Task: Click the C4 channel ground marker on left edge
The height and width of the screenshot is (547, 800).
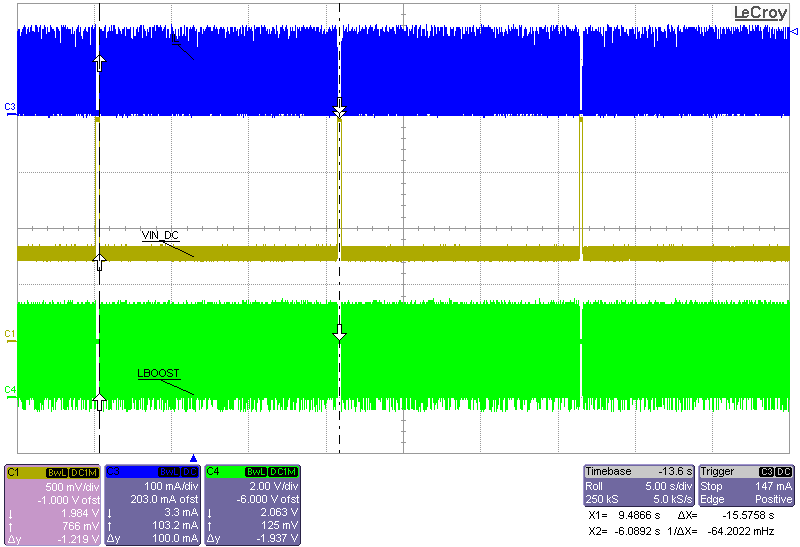Action: click(10, 392)
